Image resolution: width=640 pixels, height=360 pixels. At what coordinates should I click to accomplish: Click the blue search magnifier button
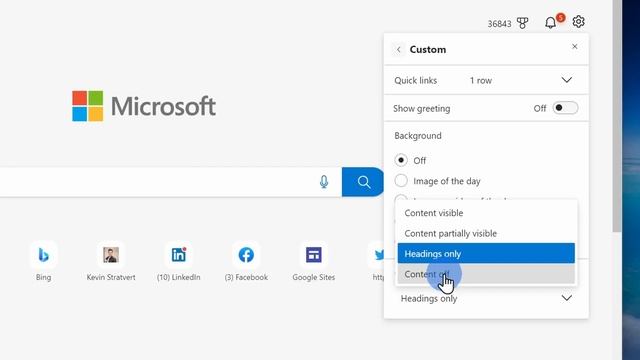click(363, 182)
